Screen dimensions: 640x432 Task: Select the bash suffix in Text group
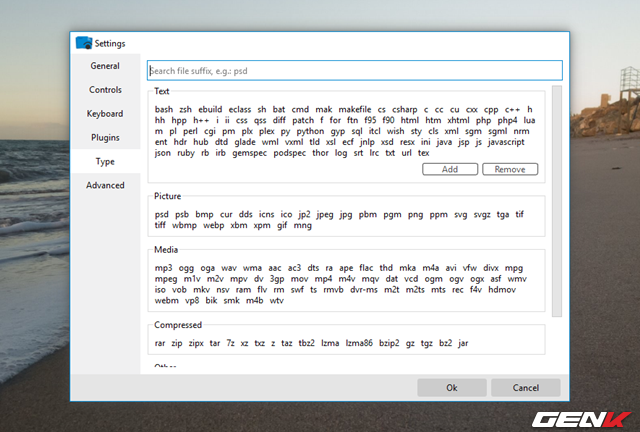point(165,109)
